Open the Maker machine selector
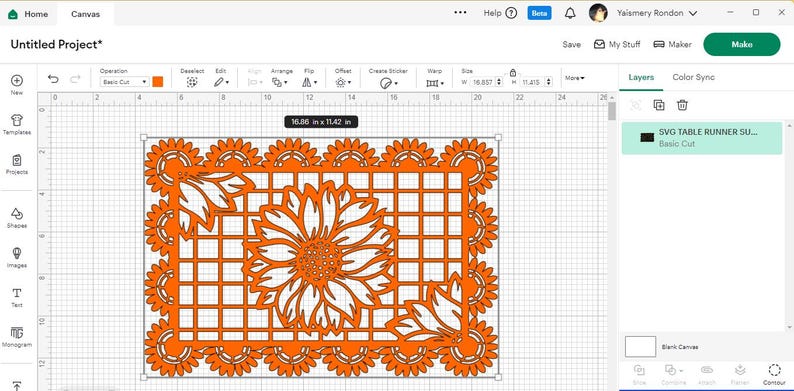 point(672,45)
